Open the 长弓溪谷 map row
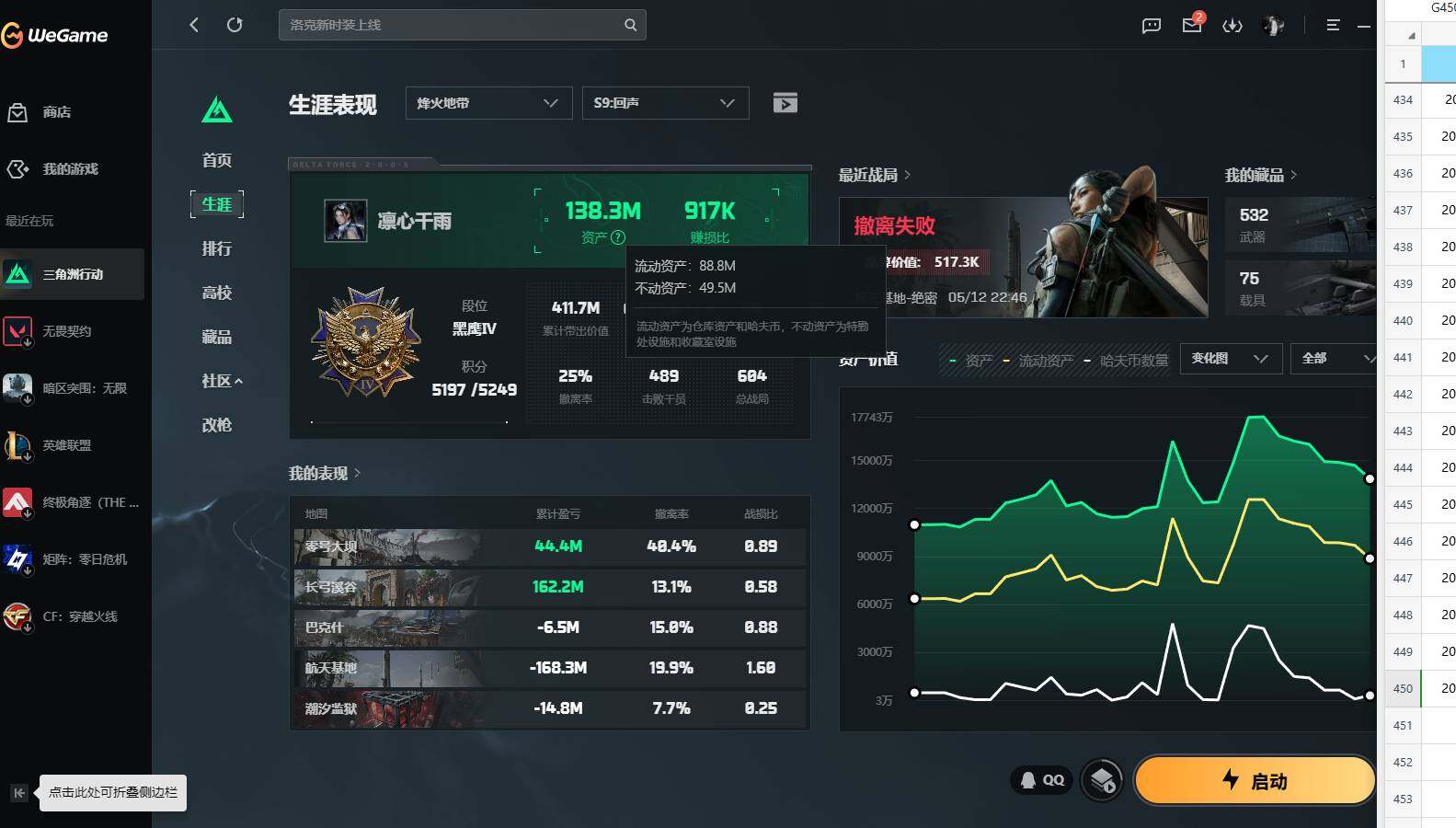This screenshot has height=828, width=1456. coord(550,587)
